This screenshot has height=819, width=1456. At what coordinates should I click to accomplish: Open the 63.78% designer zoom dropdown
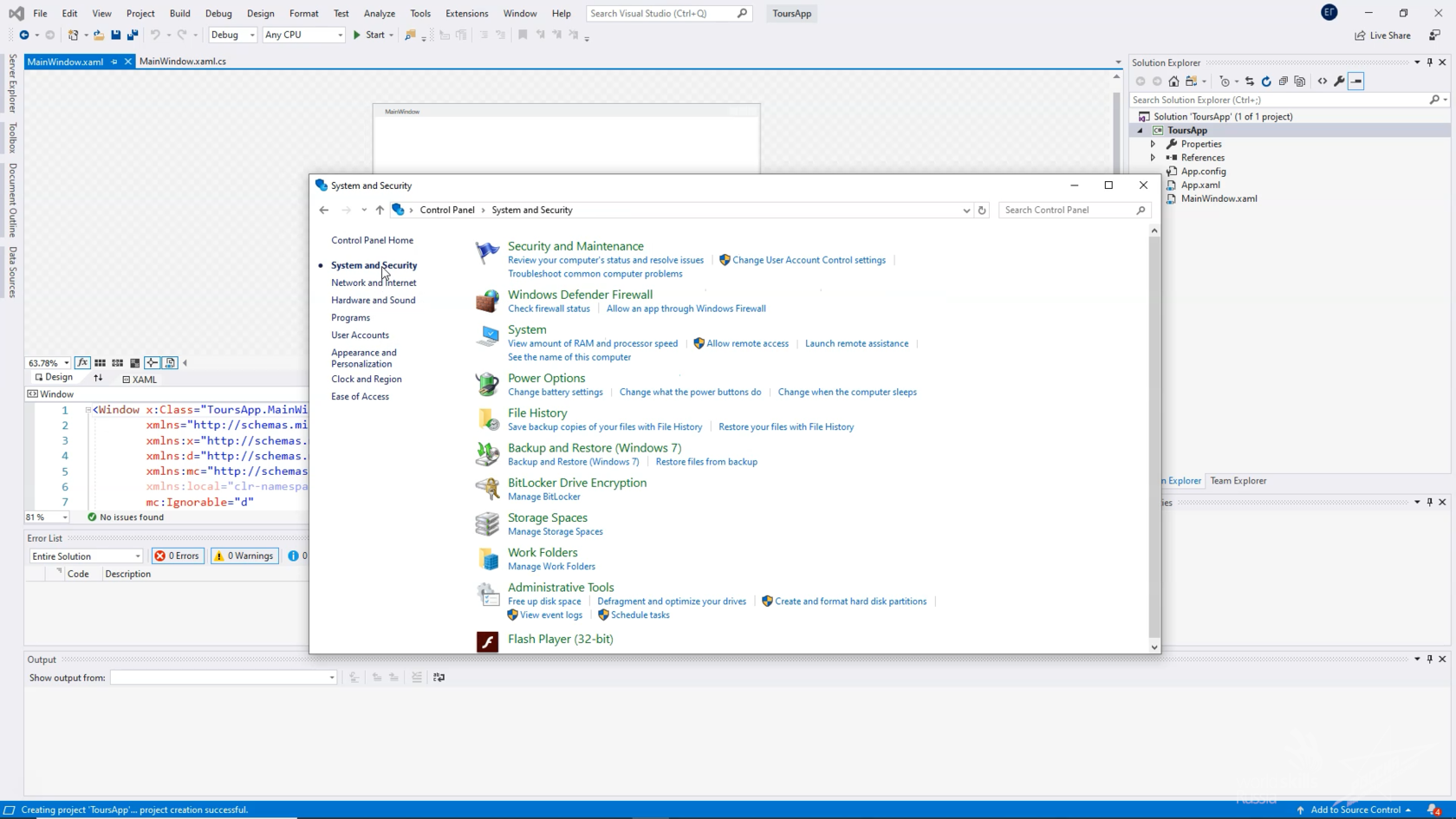[x=67, y=363]
